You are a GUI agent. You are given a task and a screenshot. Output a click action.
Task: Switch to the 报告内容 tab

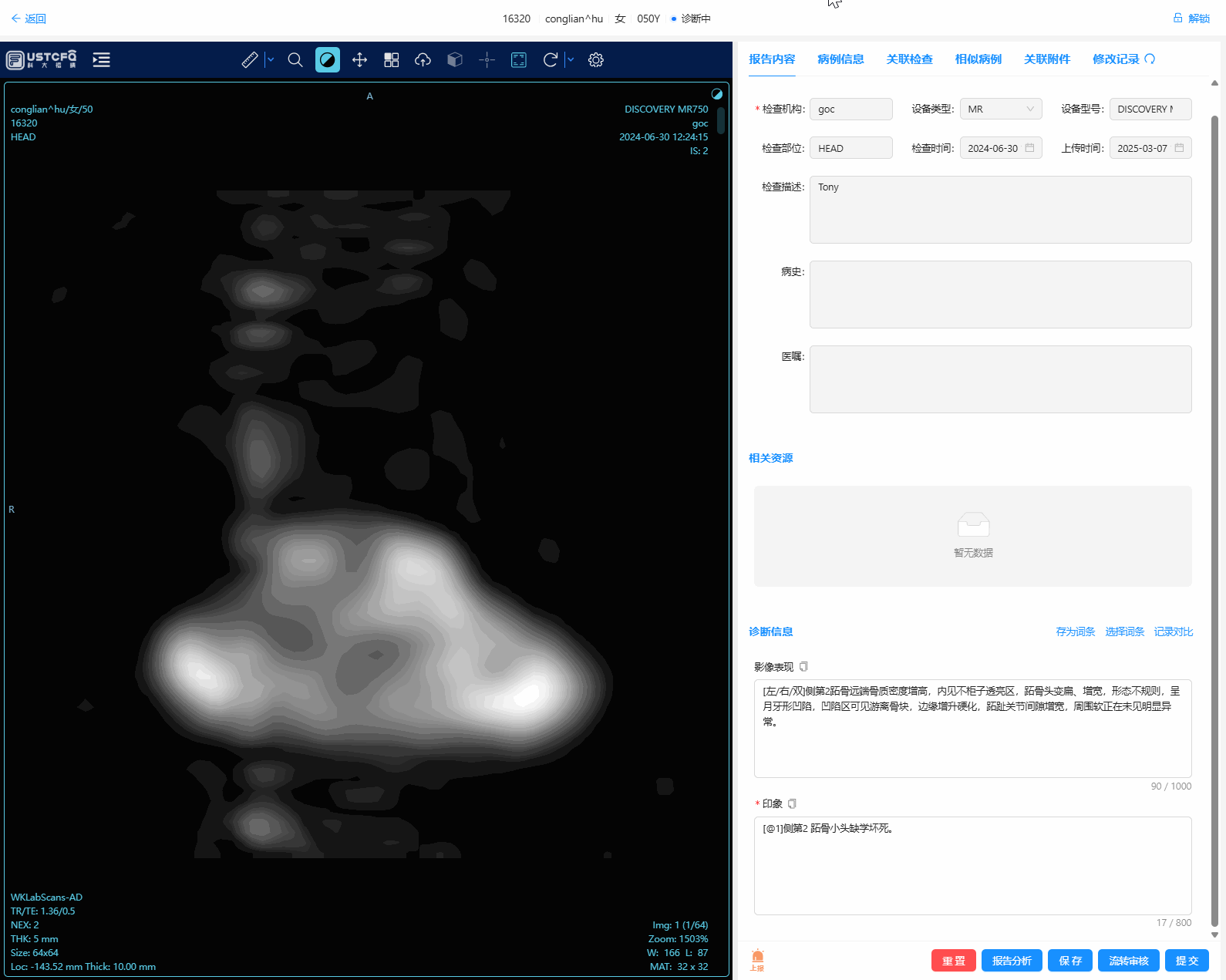772,59
